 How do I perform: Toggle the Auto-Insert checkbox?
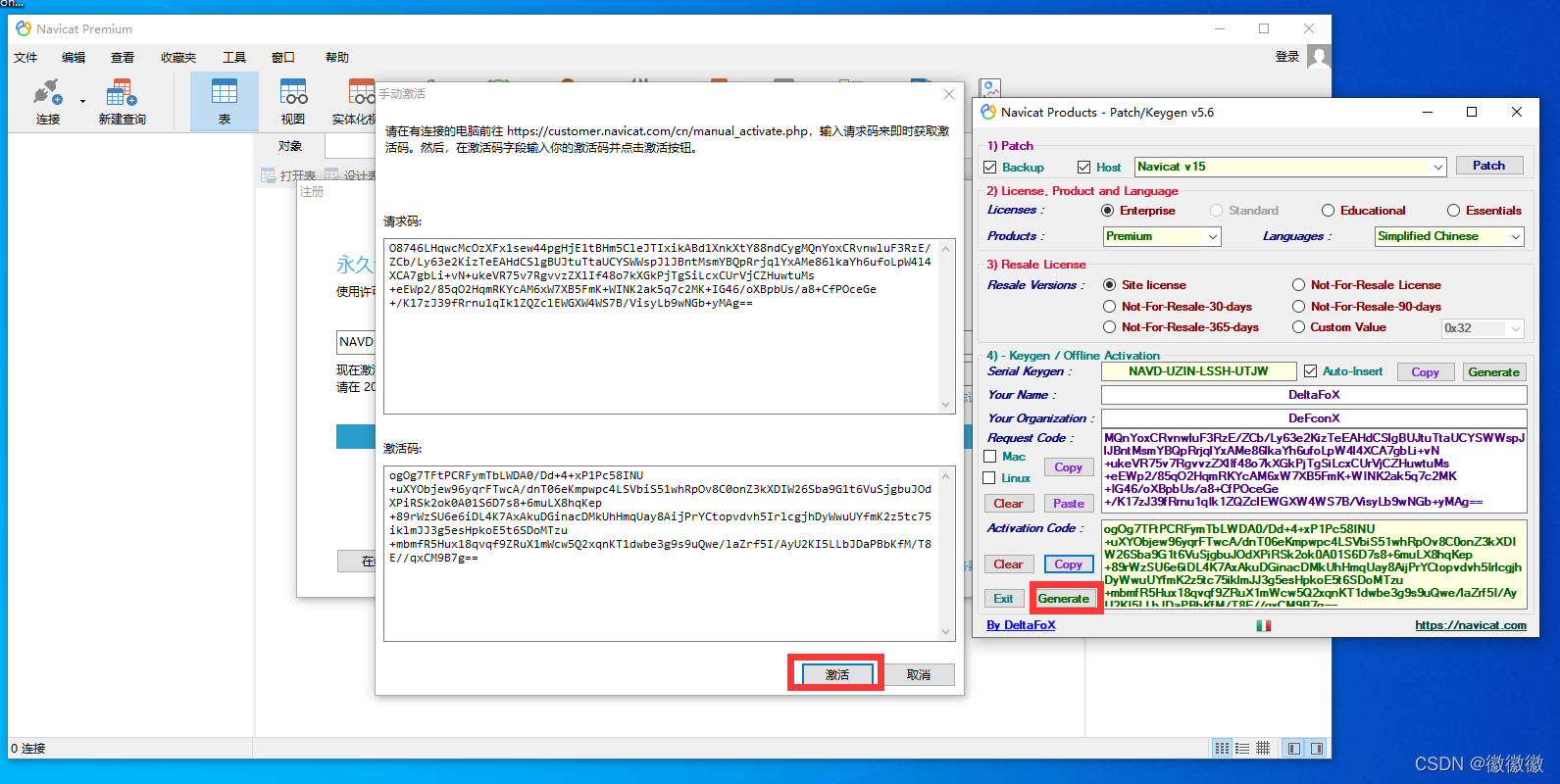click(x=1311, y=371)
